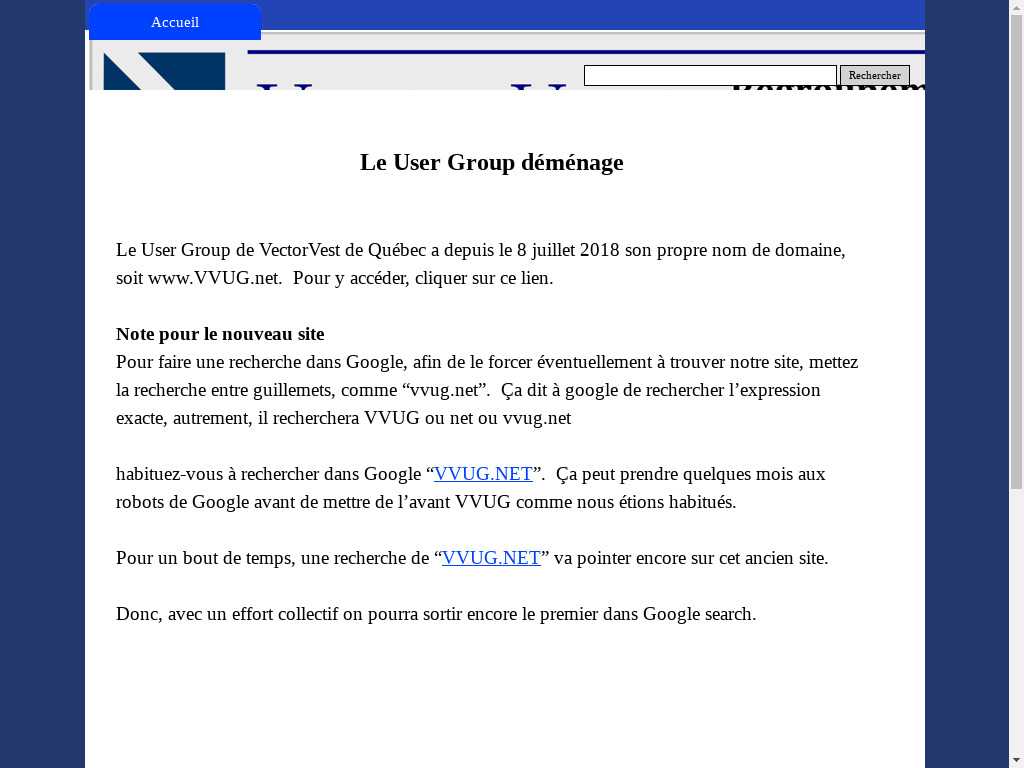This screenshot has width=1024, height=768.
Task: Click the scrollbar down arrow
Action: click(1016, 761)
